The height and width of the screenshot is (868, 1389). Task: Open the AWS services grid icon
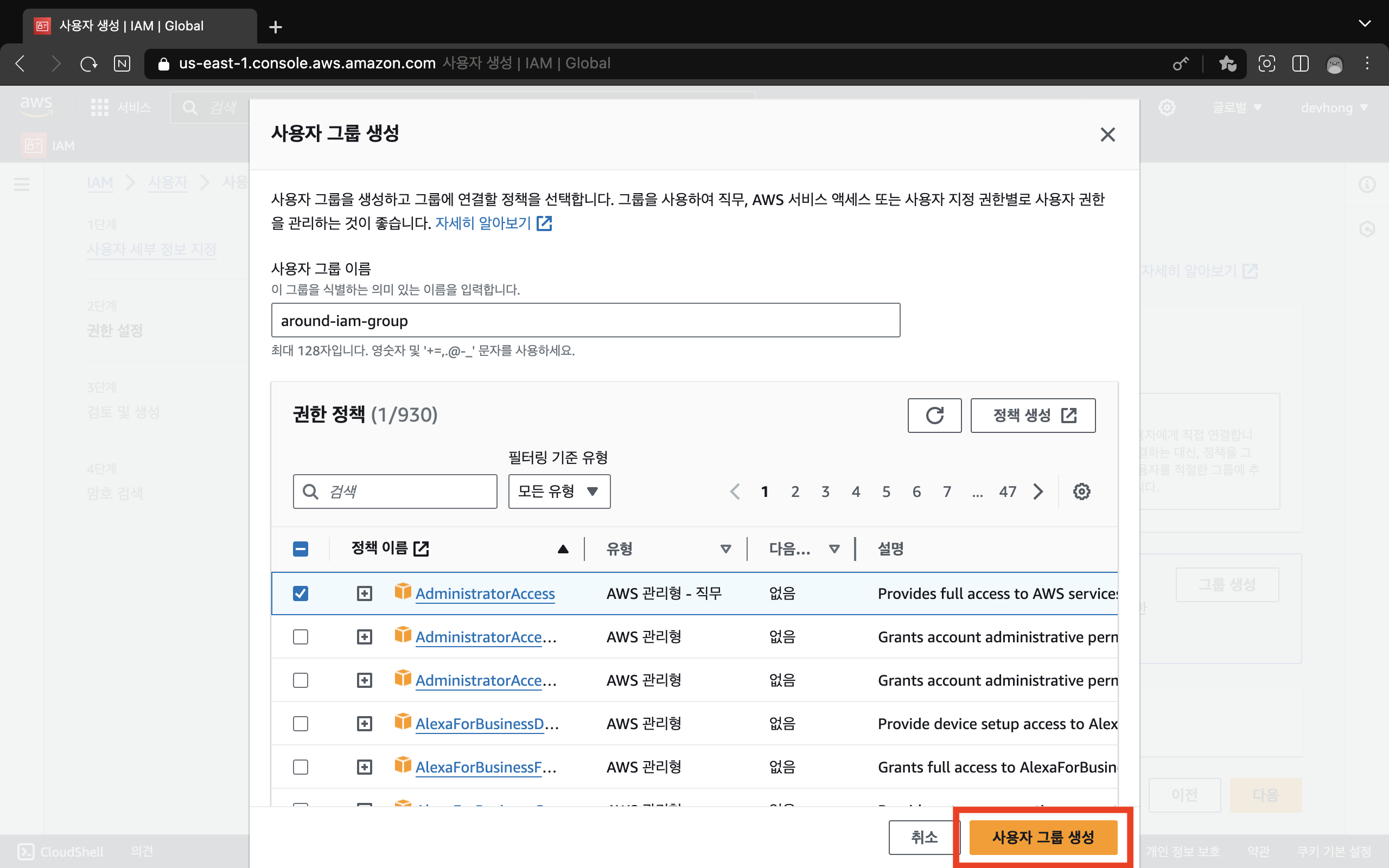tap(99, 107)
